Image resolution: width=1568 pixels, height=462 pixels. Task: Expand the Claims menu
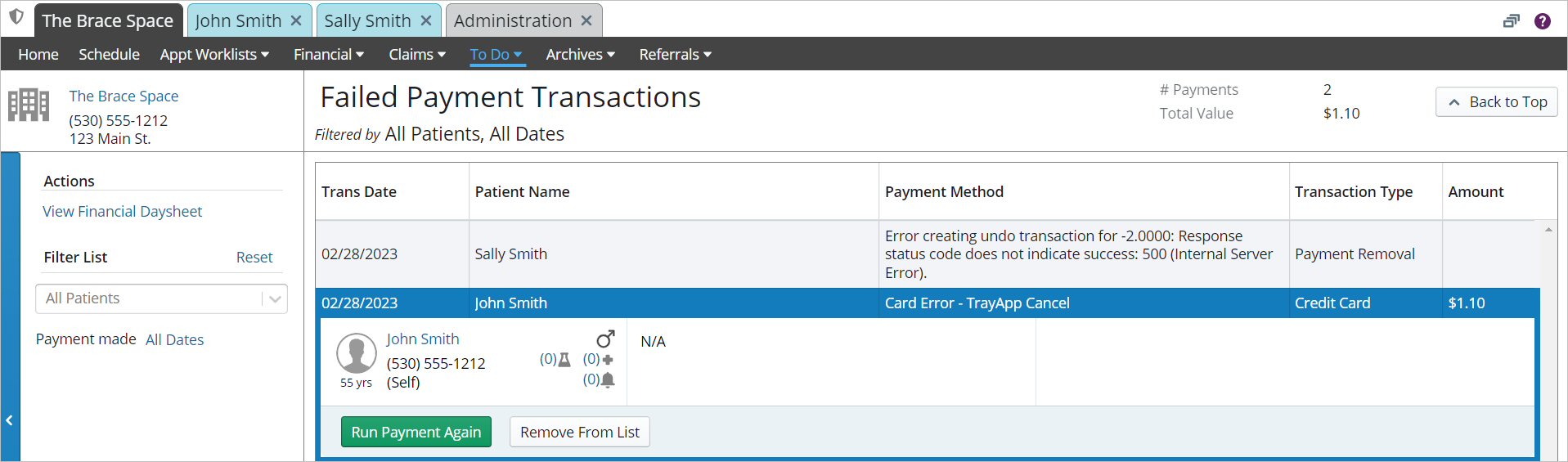click(x=417, y=55)
